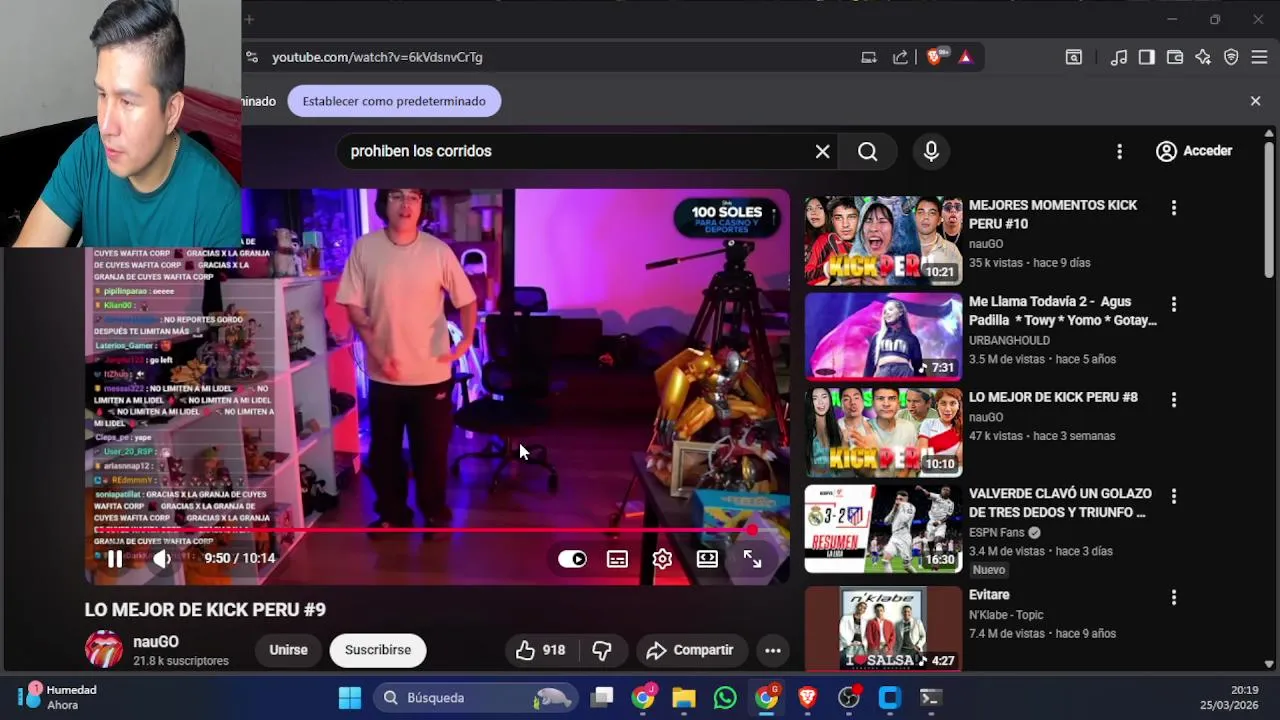The width and height of the screenshot is (1280, 720).
Task: Click the Compartir share button
Action: coord(690,650)
